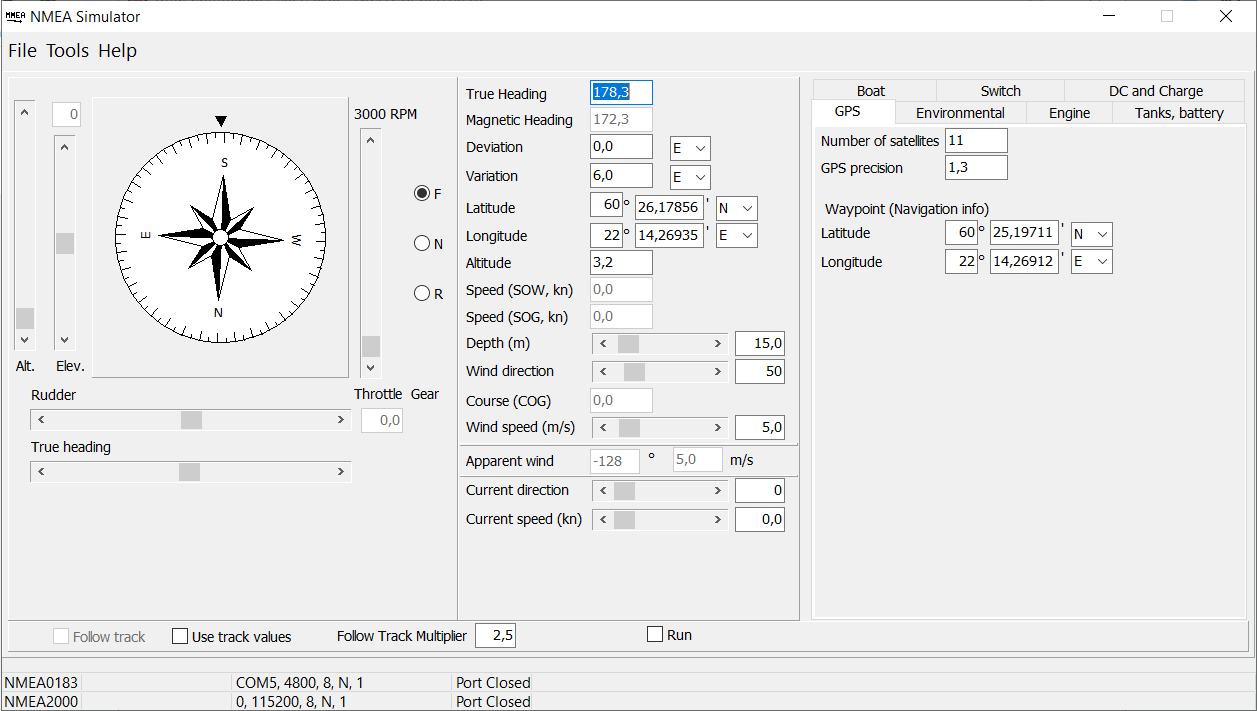Check the Use track values option
1257x711 pixels.
click(180, 635)
